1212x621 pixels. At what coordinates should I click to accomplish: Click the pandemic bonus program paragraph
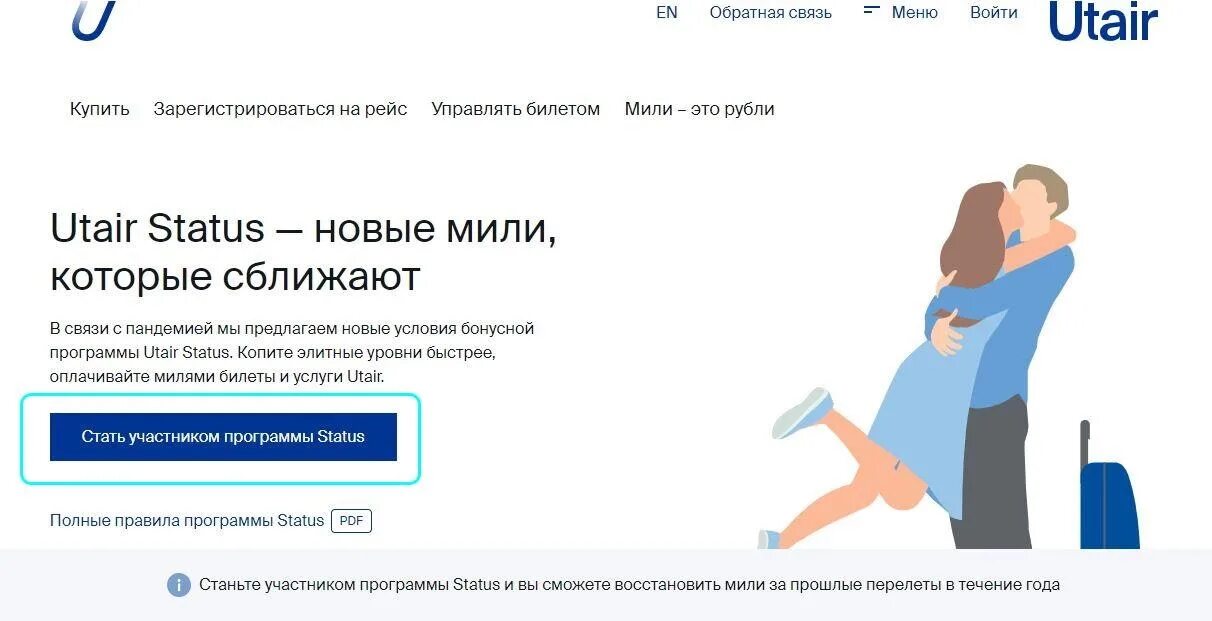click(x=292, y=352)
